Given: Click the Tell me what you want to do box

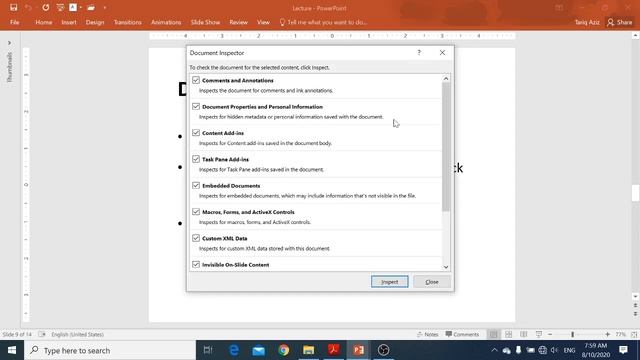Looking at the screenshot, I should tap(323, 22).
